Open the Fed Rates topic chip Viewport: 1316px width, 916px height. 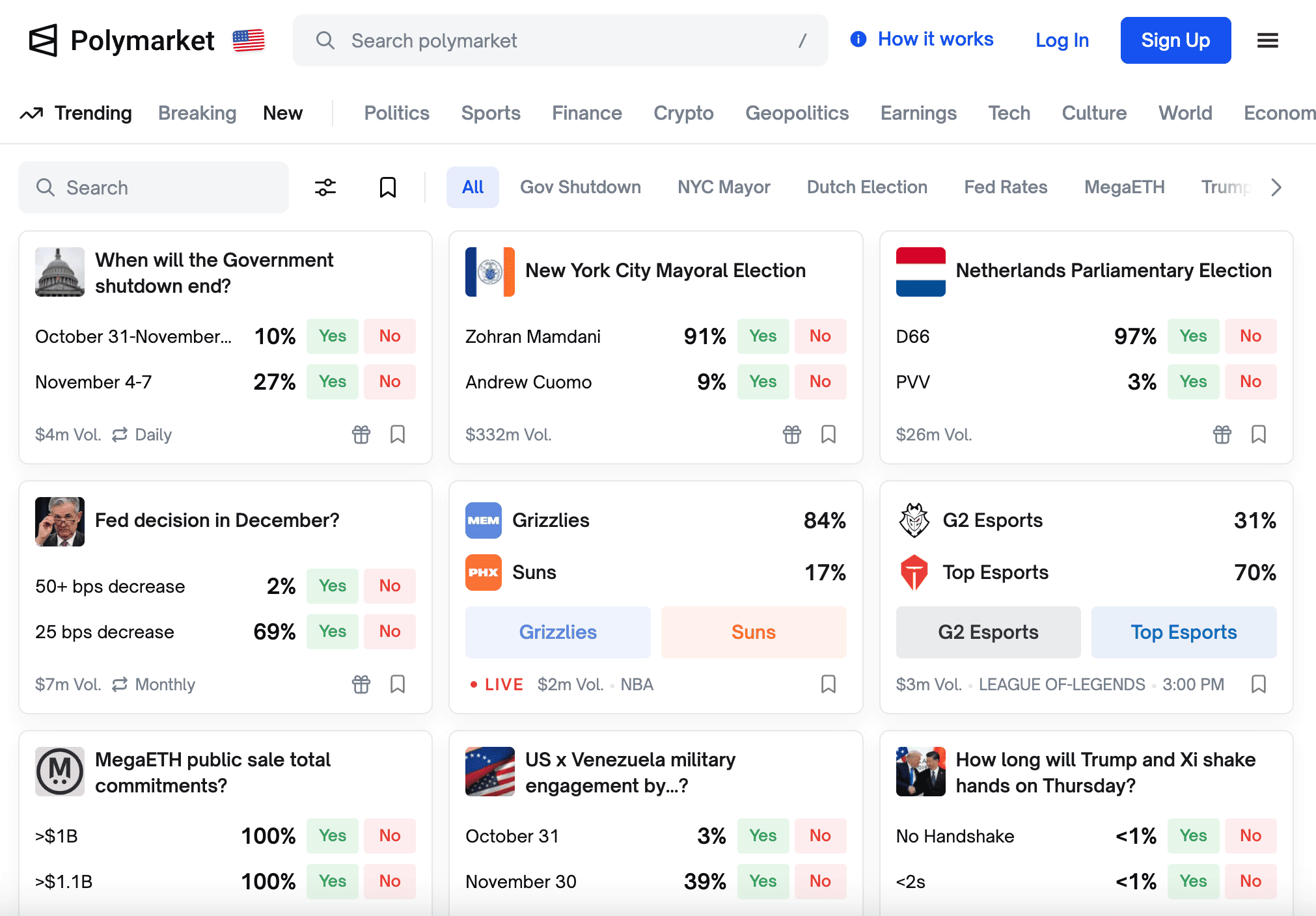click(x=1006, y=187)
